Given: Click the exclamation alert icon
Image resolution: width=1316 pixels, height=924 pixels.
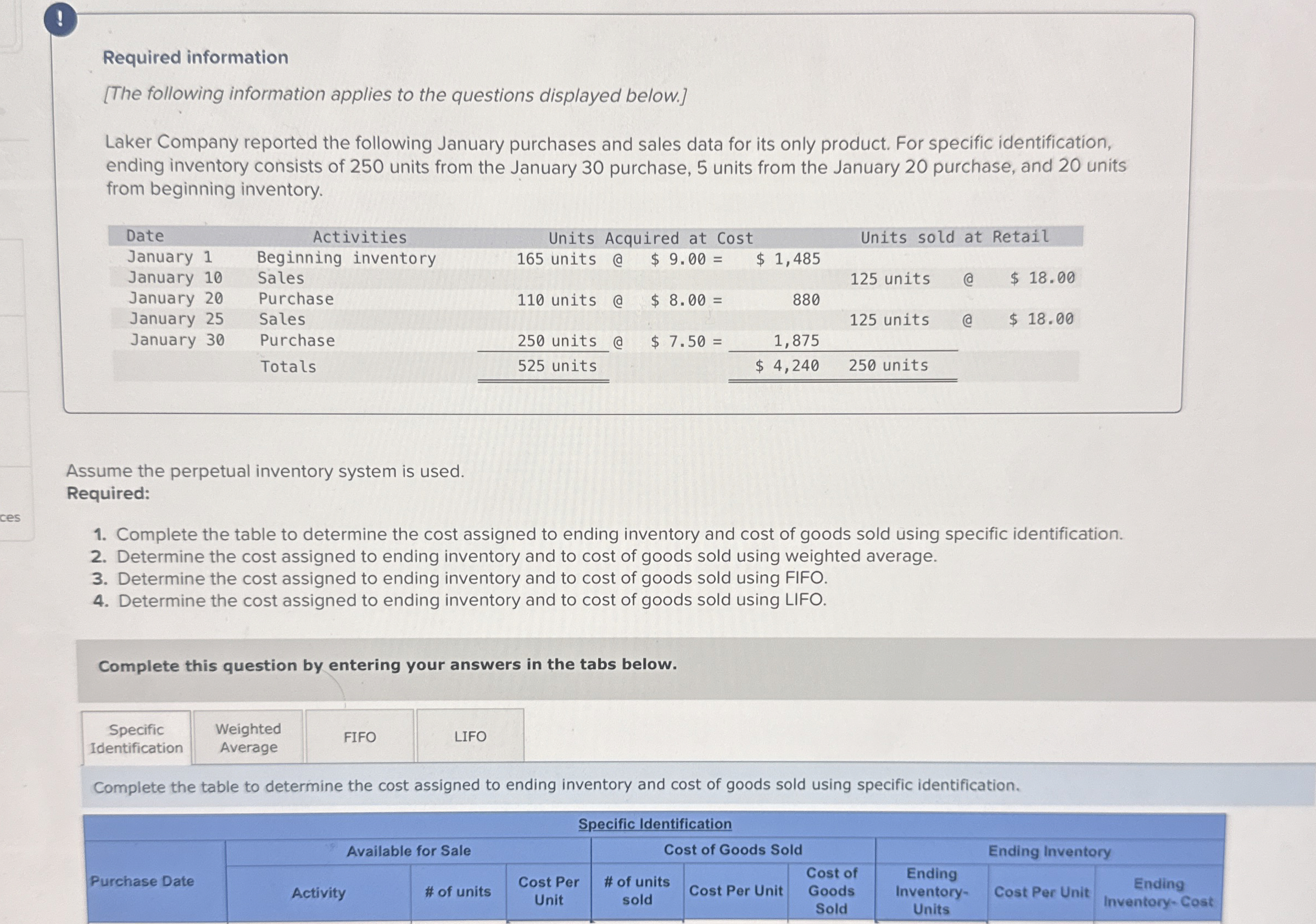Looking at the screenshot, I should pyautogui.click(x=60, y=20).
